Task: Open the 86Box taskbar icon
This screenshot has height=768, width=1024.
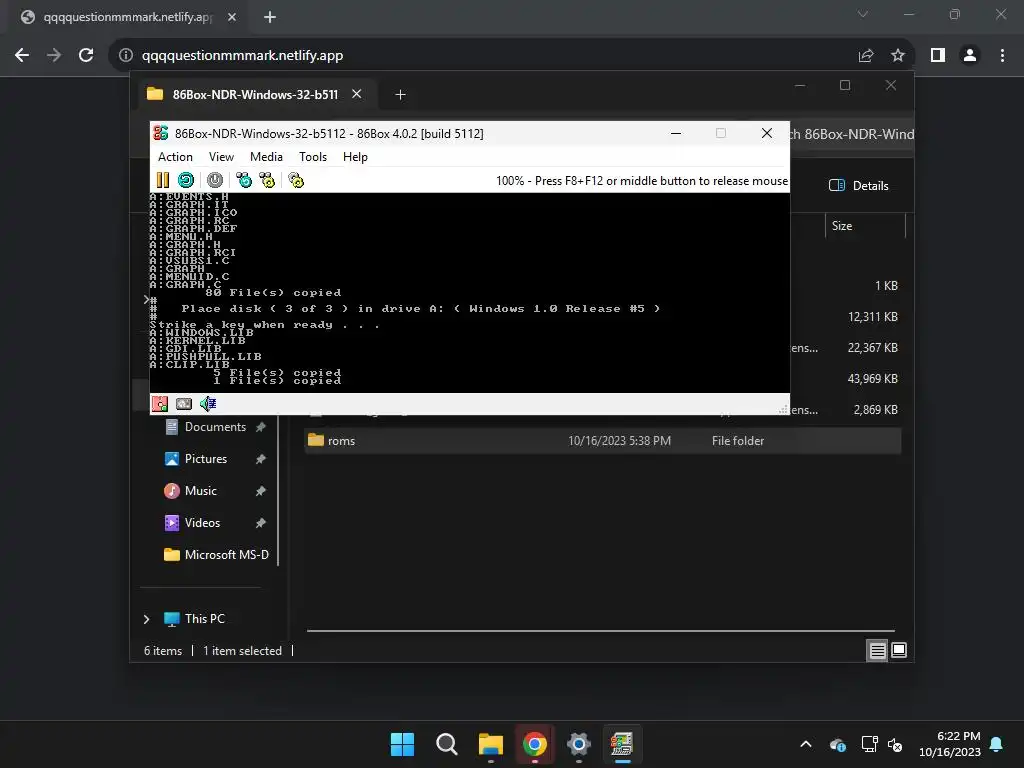Action: 622,744
